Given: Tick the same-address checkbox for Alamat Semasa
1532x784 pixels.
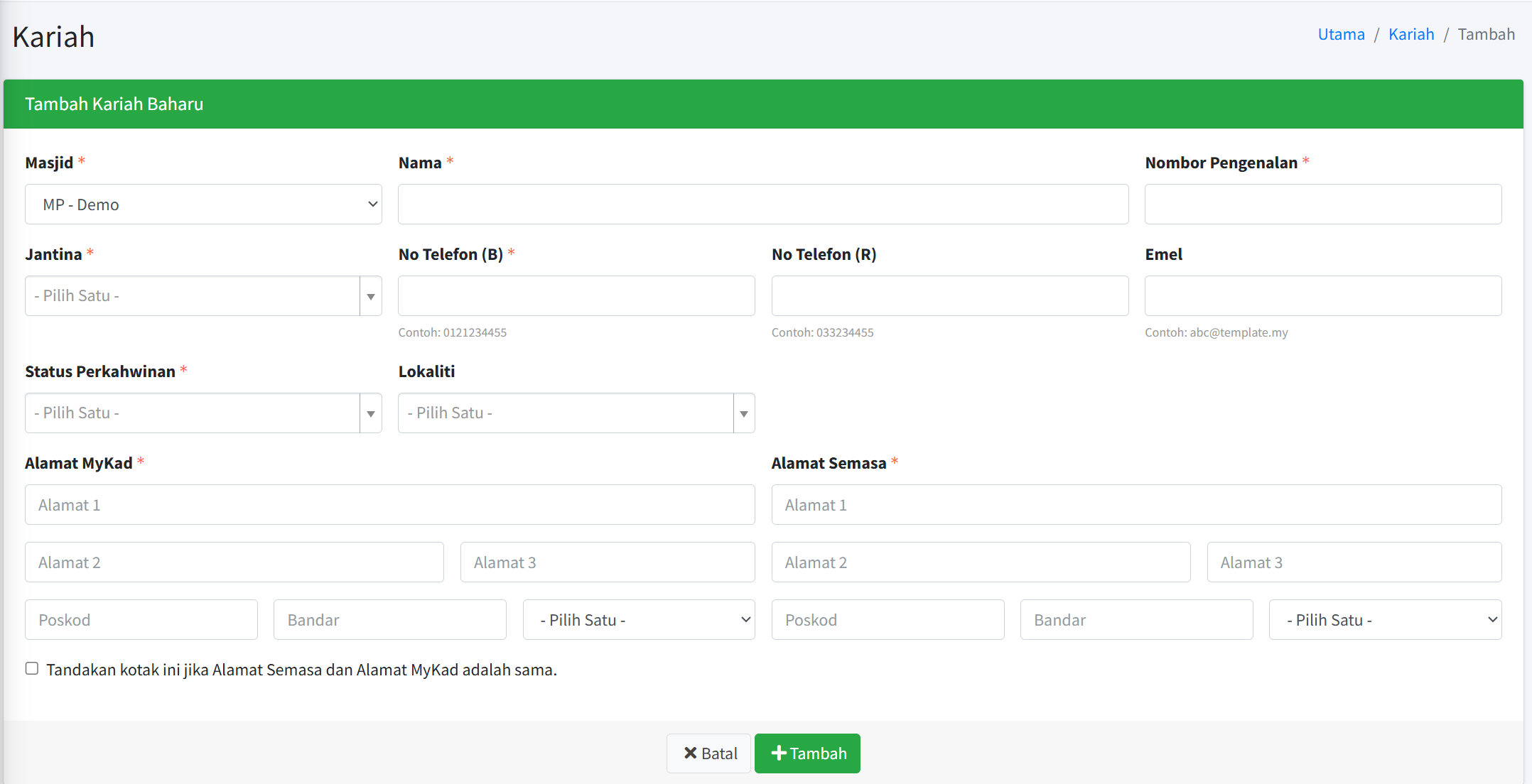Looking at the screenshot, I should [x=32, y=668].
